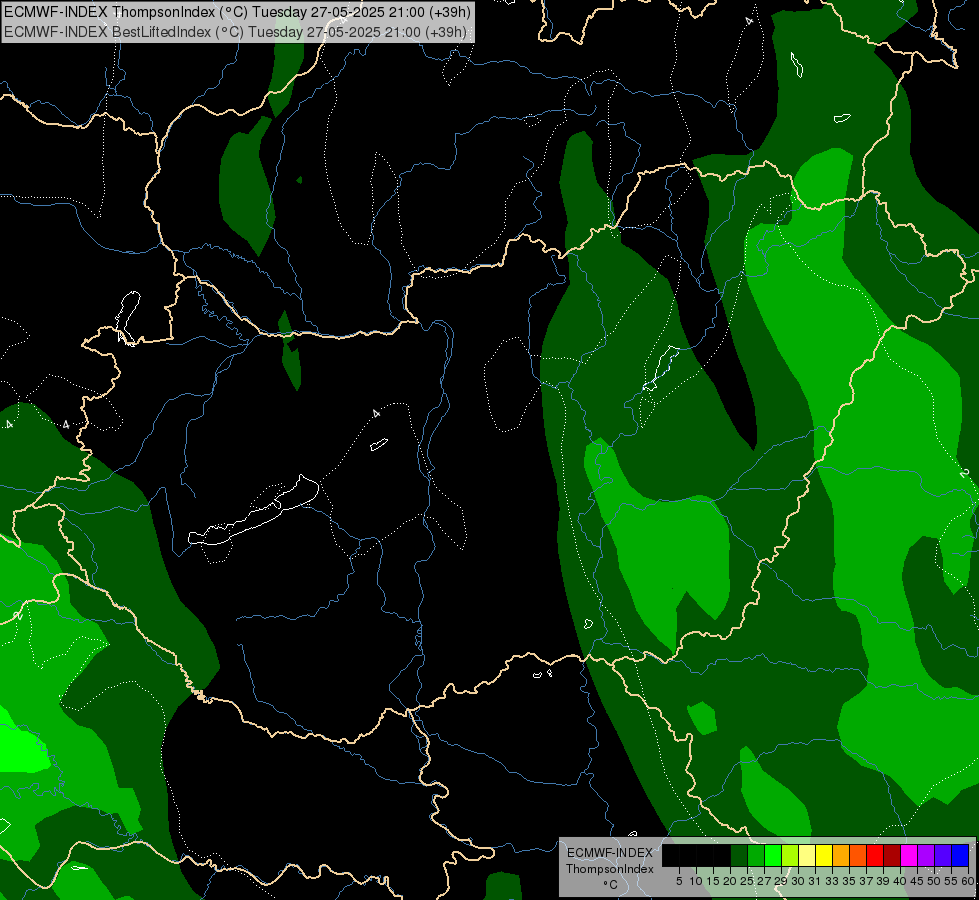Select the purple 45–50 legend swatch
Image resolution: width=979 pixels, height=900 pixels.
(x=926, y=855)
